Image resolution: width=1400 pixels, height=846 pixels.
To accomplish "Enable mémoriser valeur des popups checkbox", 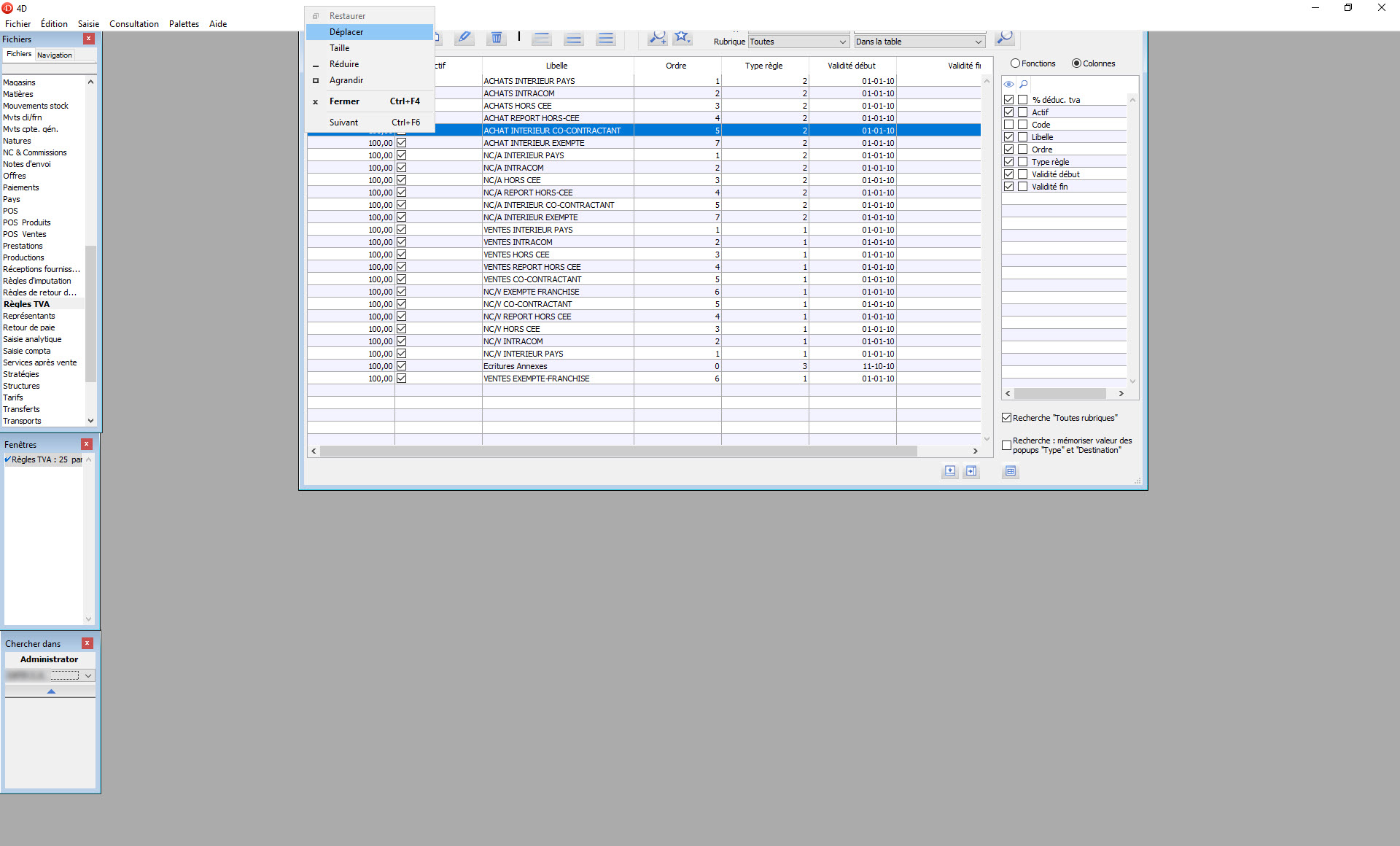I will pos(1007,445).
